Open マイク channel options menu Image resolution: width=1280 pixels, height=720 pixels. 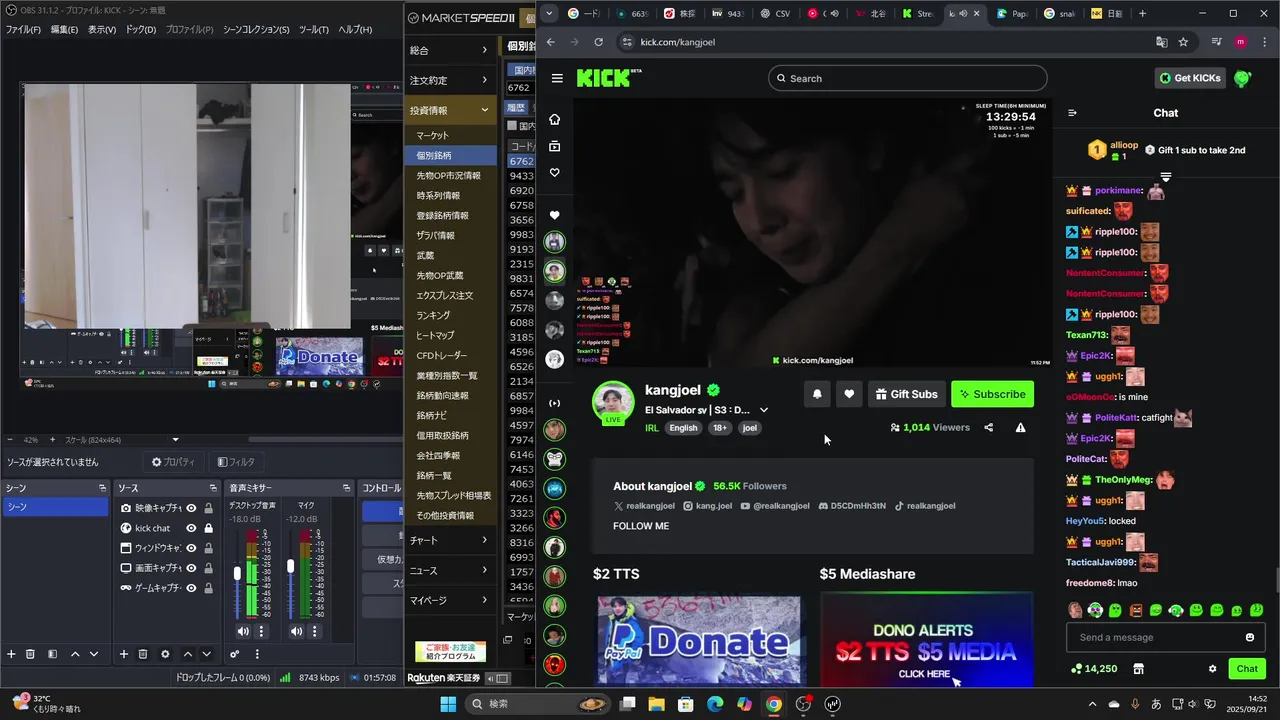pyautogui.click(x=315, y=631)
